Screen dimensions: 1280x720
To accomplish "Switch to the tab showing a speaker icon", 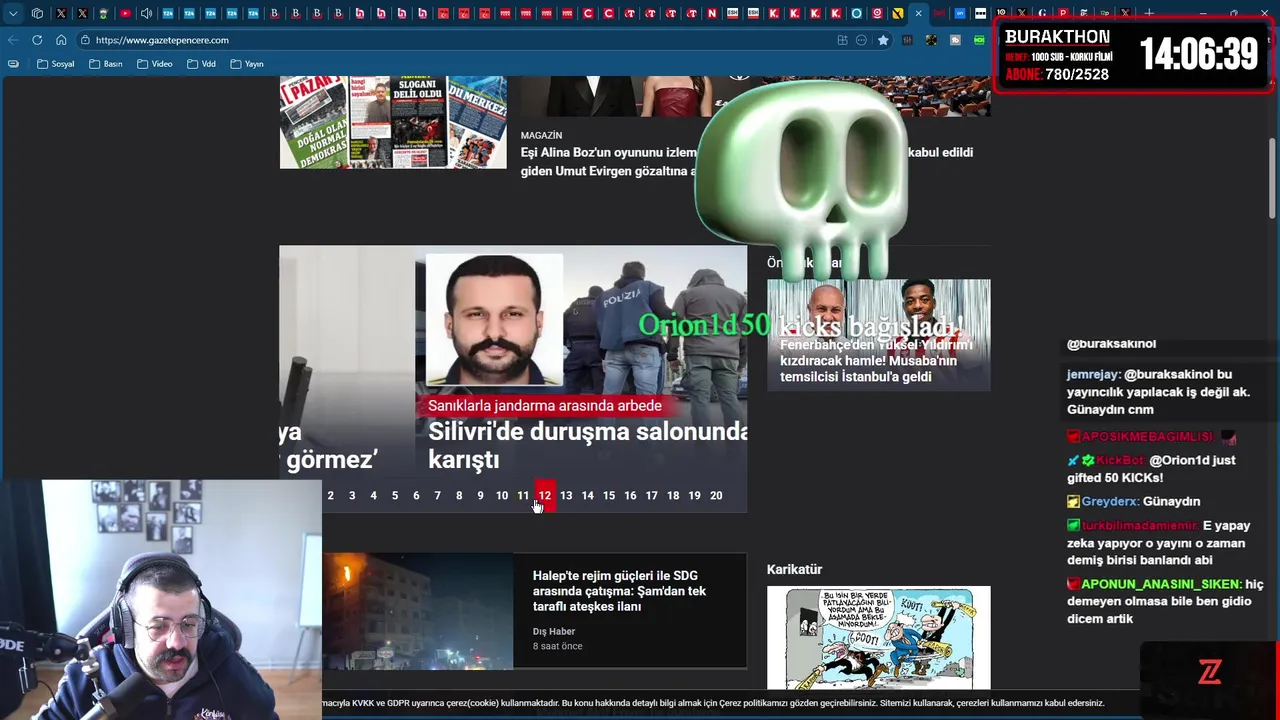I will coord(146,13).
